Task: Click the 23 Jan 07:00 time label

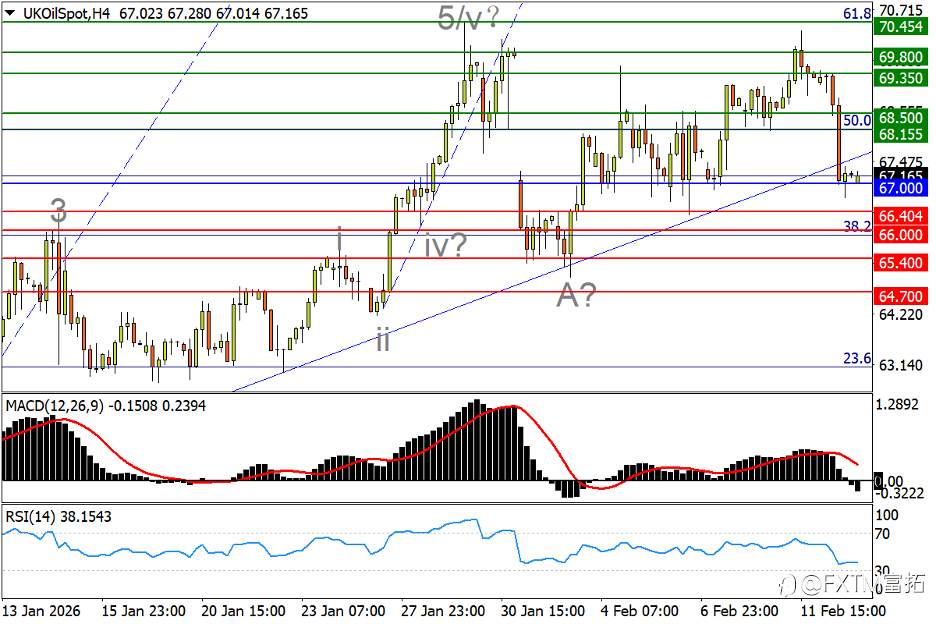Action: 343,611
